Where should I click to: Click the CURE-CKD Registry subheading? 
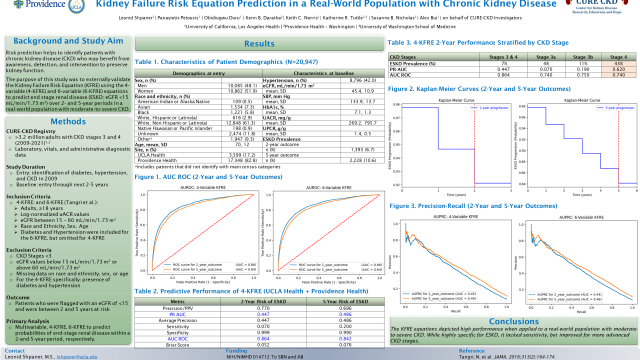pos(31,131)
